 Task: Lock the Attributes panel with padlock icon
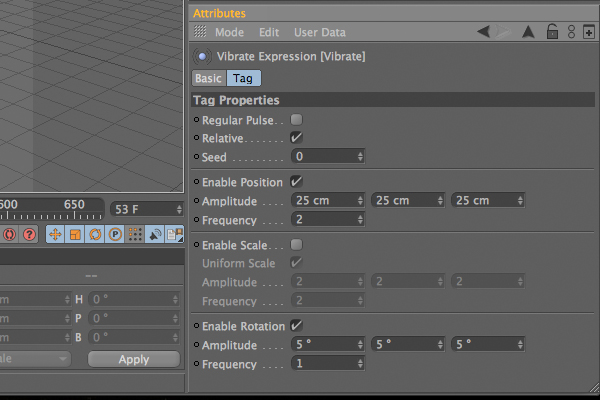coord(552,31)
